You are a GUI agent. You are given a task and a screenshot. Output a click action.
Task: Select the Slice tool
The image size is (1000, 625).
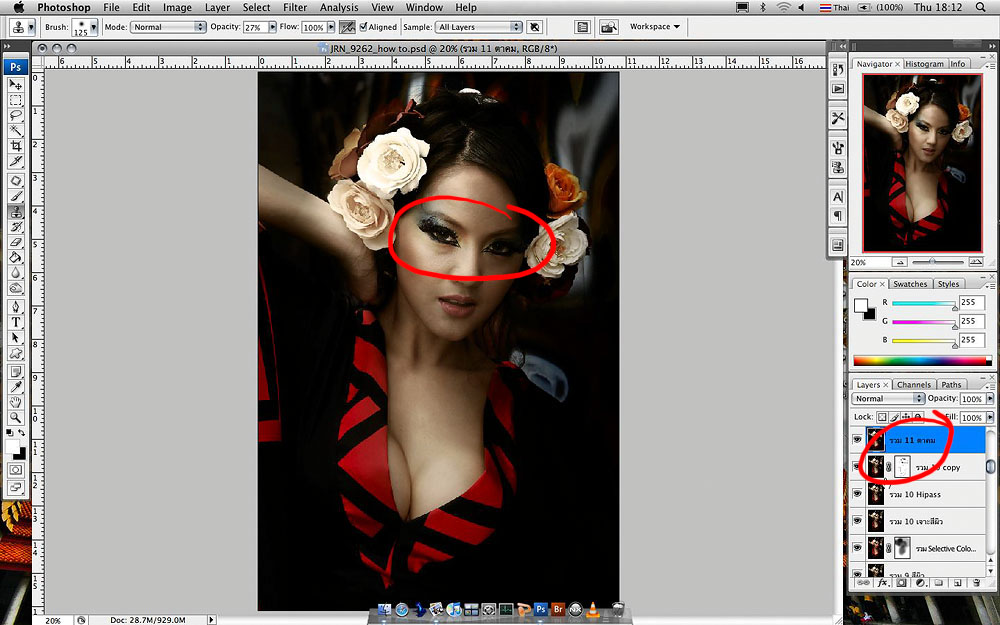point(15,161)
